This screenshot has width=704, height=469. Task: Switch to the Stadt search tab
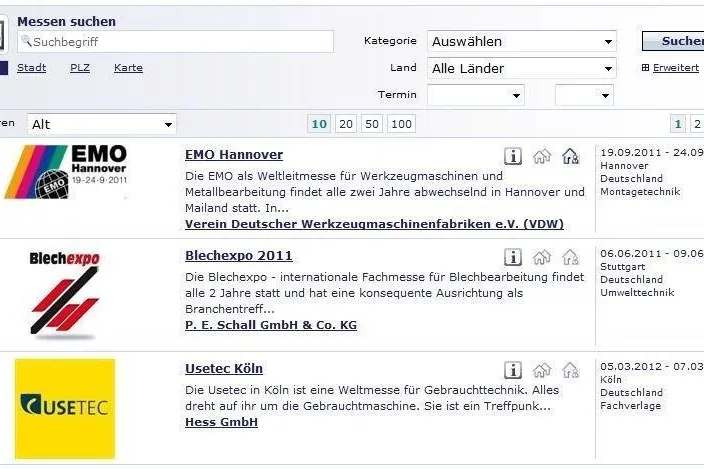(31, 68)
